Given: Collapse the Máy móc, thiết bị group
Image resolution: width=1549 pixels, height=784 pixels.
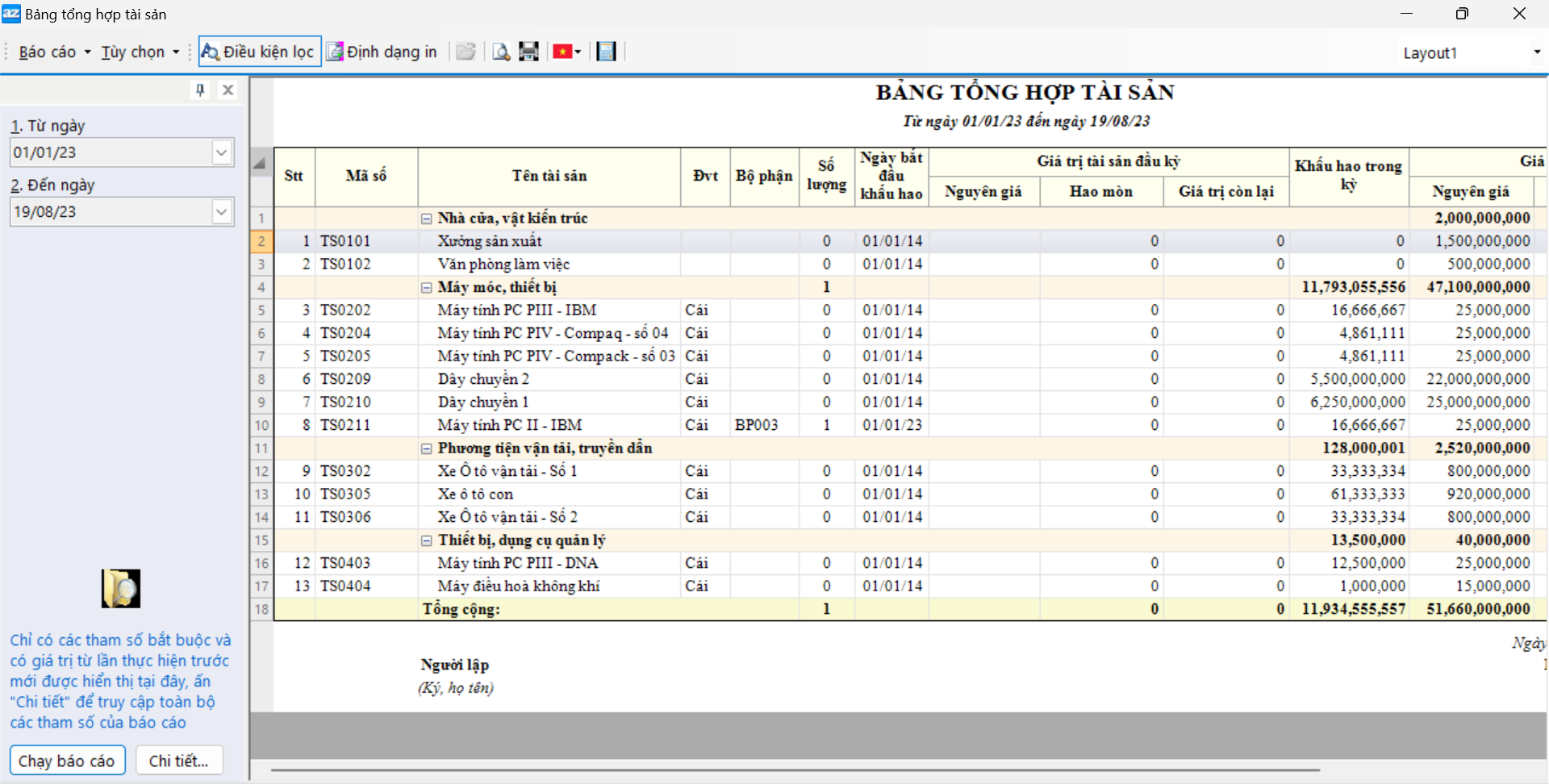Looking at the screenshot, I should [x=427, y=288].
